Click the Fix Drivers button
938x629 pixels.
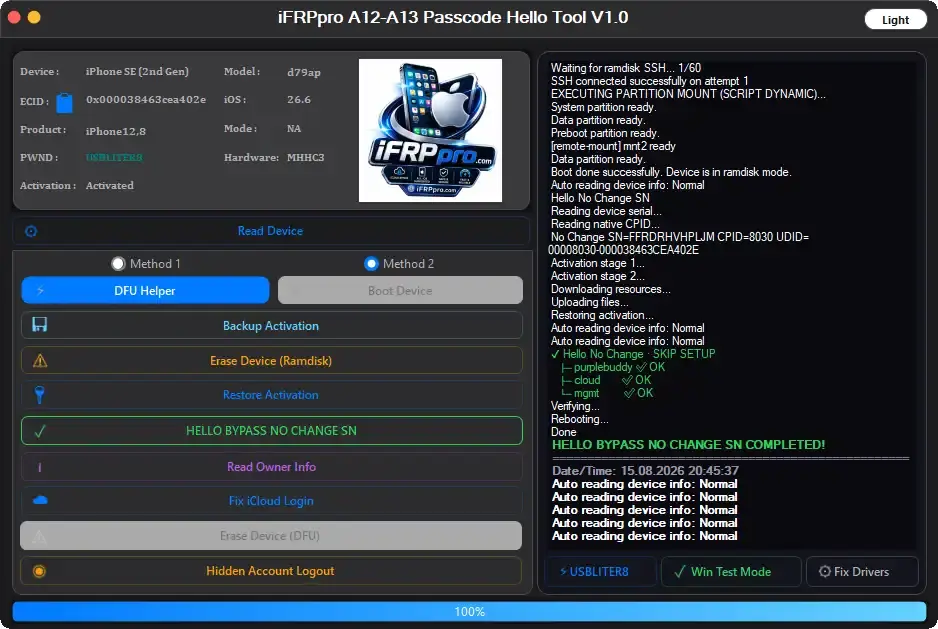(862, 572)
